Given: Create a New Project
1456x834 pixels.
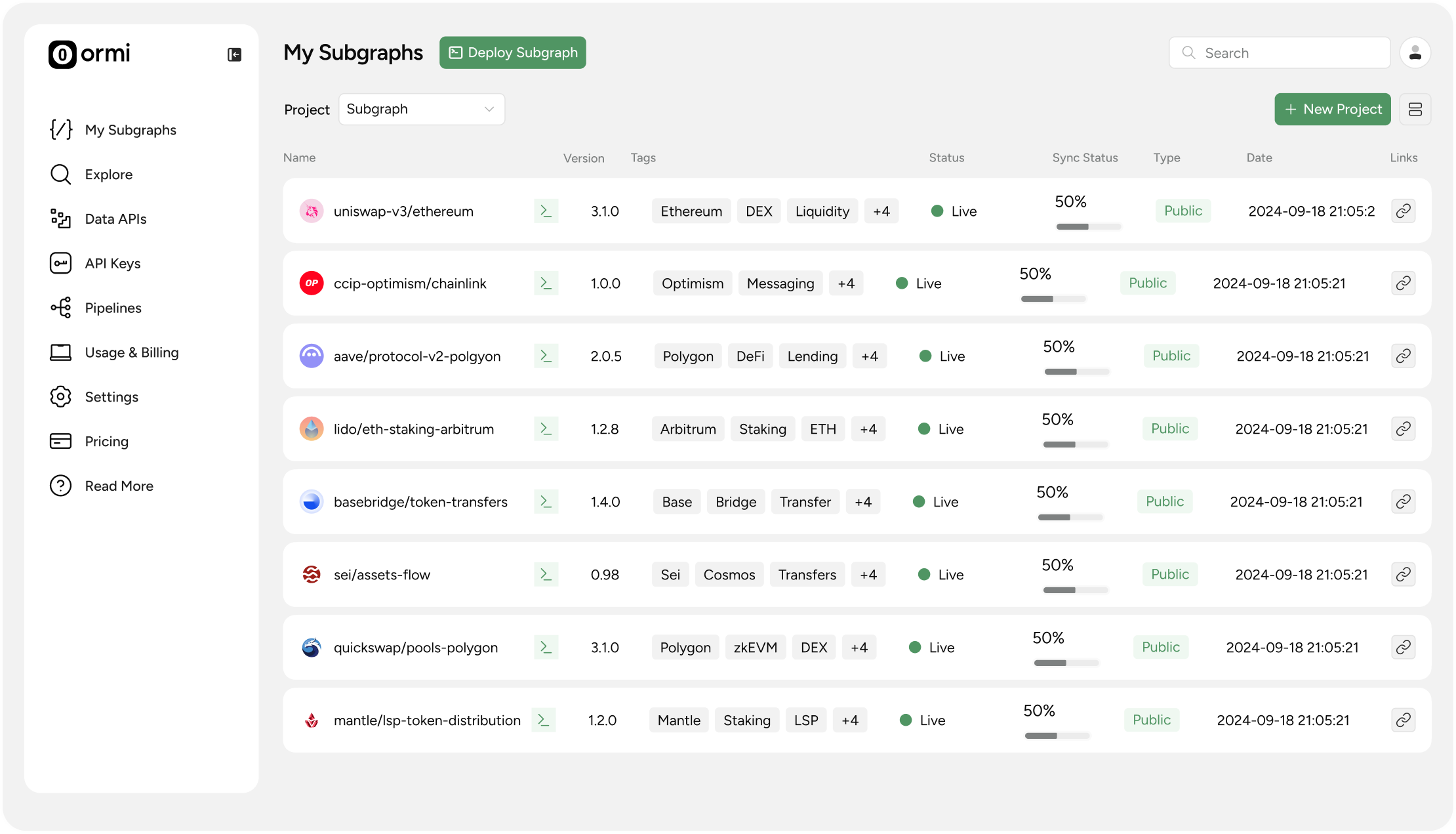Looking at the screenshot, I should coord(1333,109).
